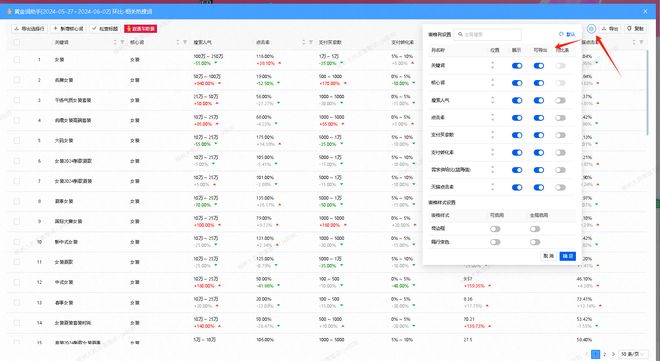Viewport: 660px width, 361px height.
Task: Click the next page chevron in pagination
Action: point(613,354)
